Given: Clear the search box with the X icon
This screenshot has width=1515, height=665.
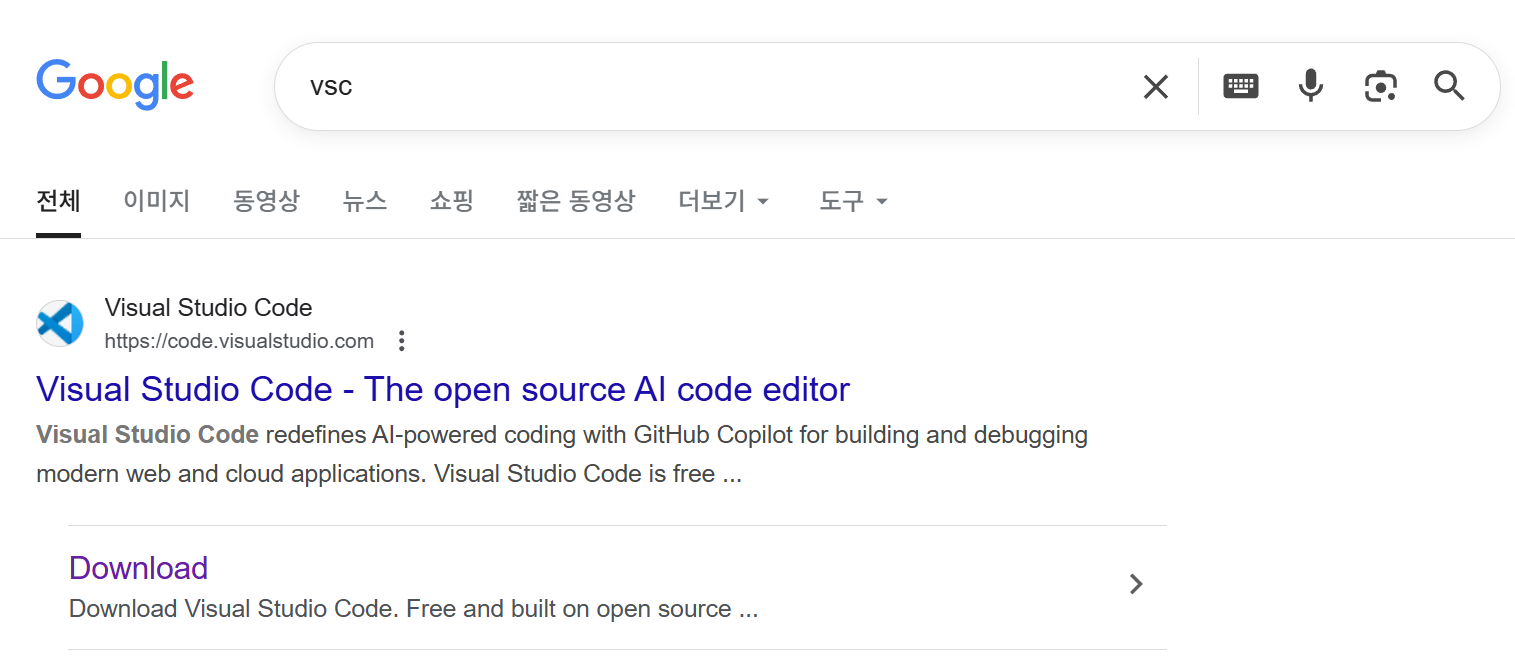Looking at the screenshot, I should click(1156, 87).
